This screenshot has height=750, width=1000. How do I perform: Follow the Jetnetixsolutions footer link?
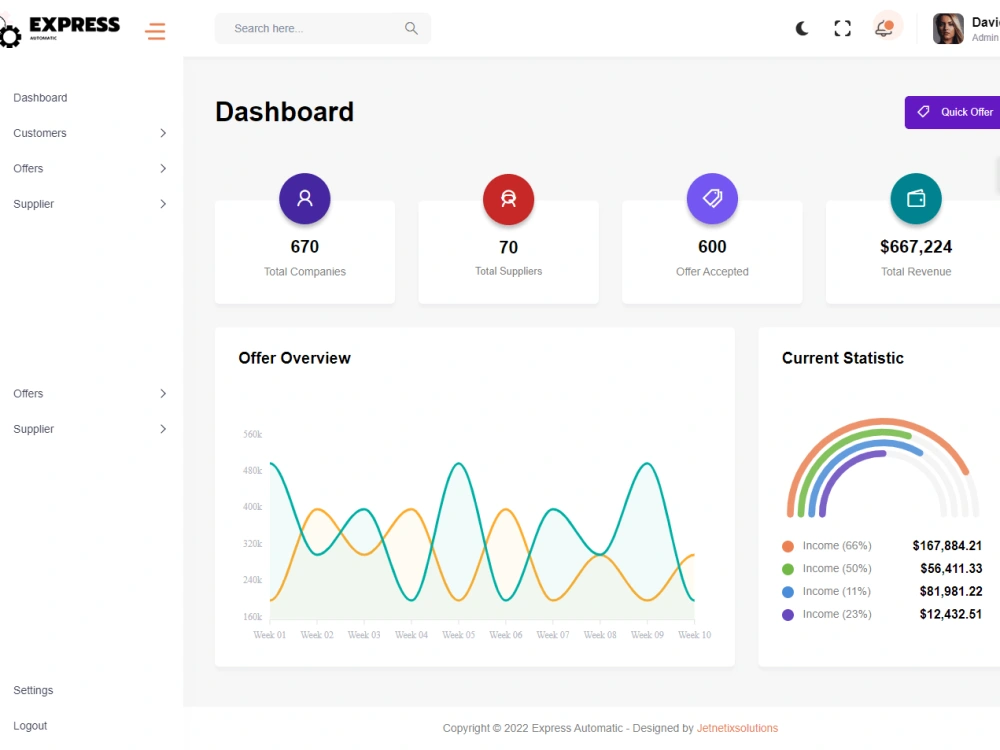pos(737,728)
